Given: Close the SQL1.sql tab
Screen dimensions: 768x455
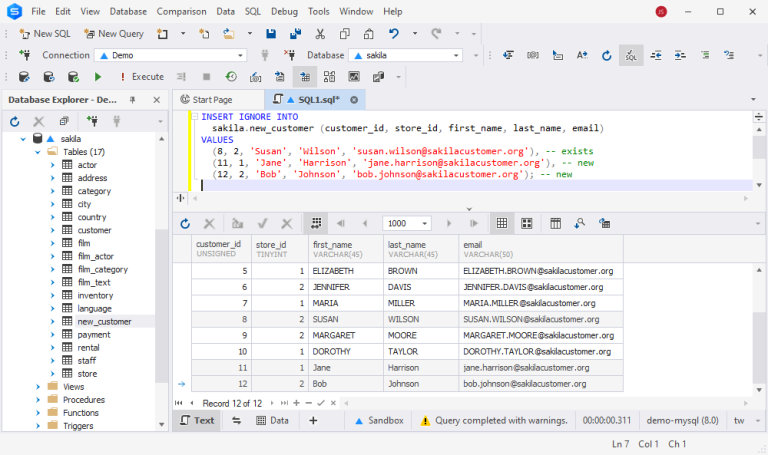Looking at the screenshot, I should tap(354, 99).
